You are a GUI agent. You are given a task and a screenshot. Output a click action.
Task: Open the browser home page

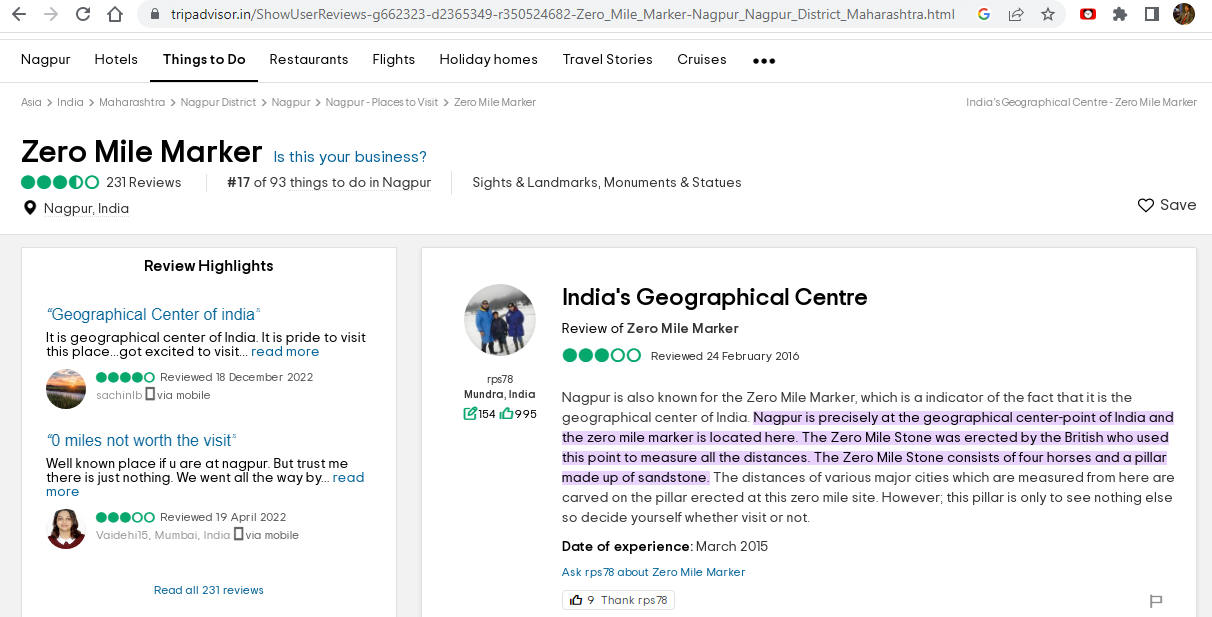pos(115,15)
